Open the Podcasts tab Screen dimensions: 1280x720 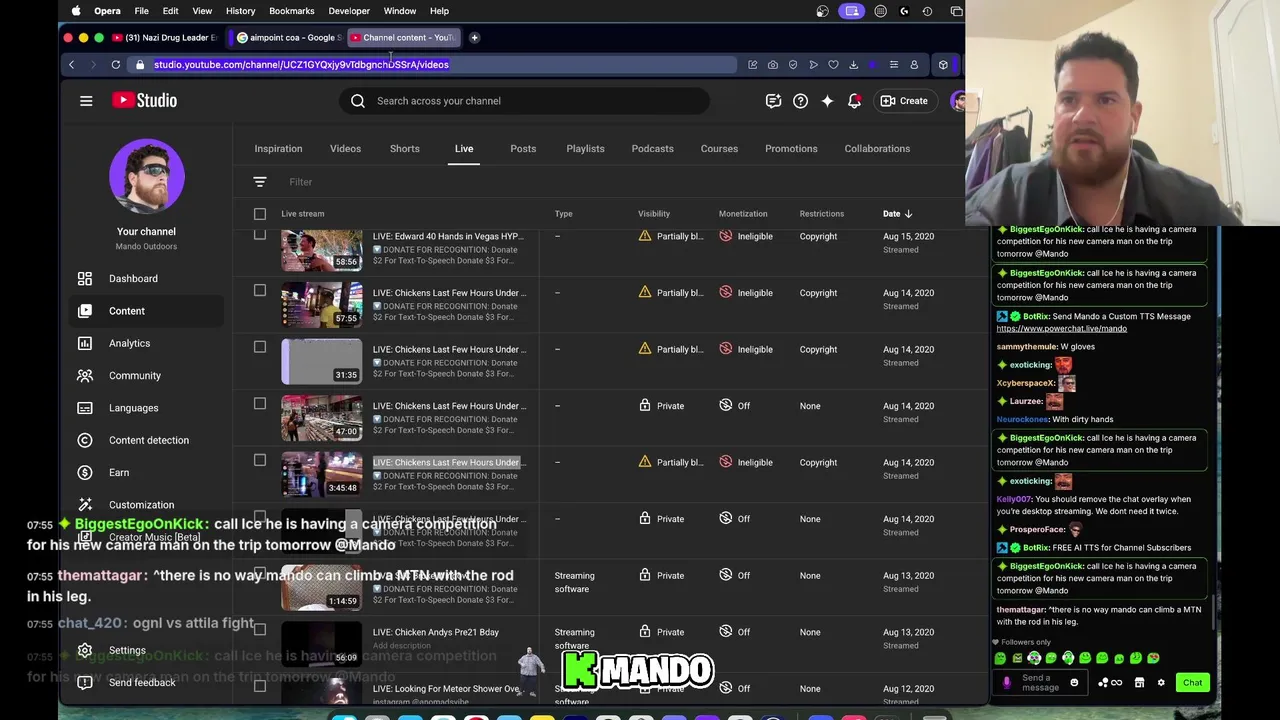[652, 149]
